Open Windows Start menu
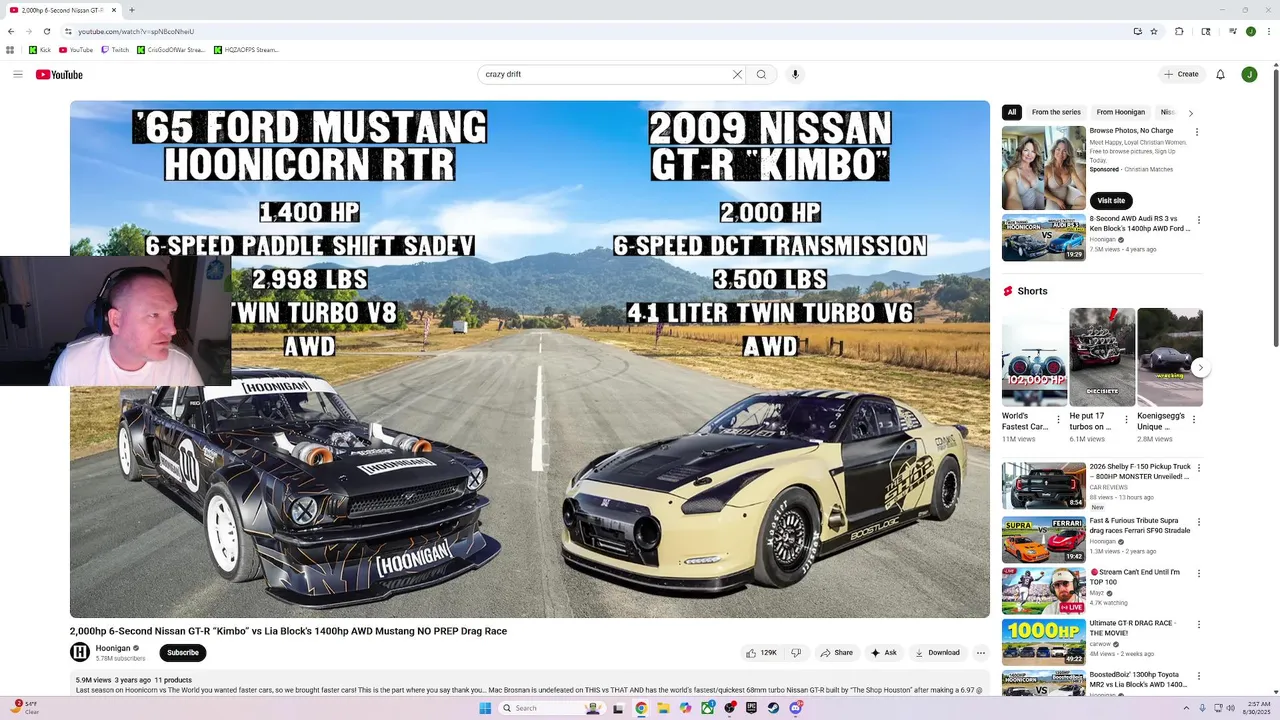 pos(485,708)
